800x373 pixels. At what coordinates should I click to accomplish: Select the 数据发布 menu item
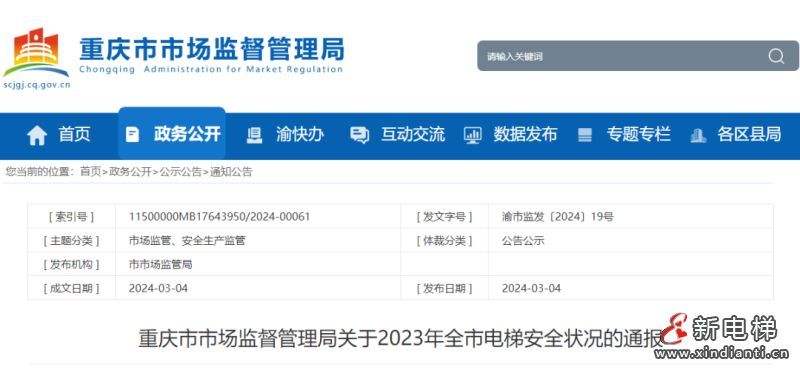pyautogui.click(x=525, y=135)
